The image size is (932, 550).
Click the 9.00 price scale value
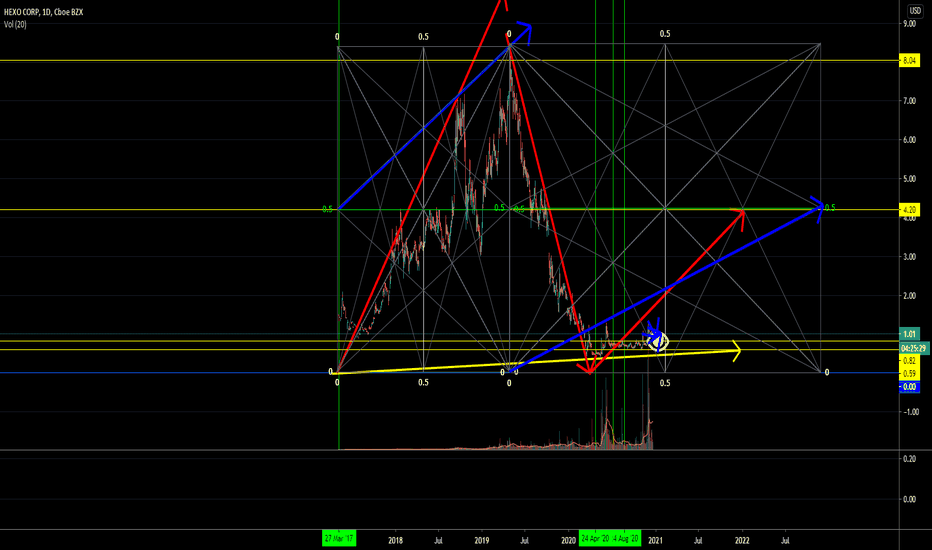pyautogui.click(x=909, y=24)
